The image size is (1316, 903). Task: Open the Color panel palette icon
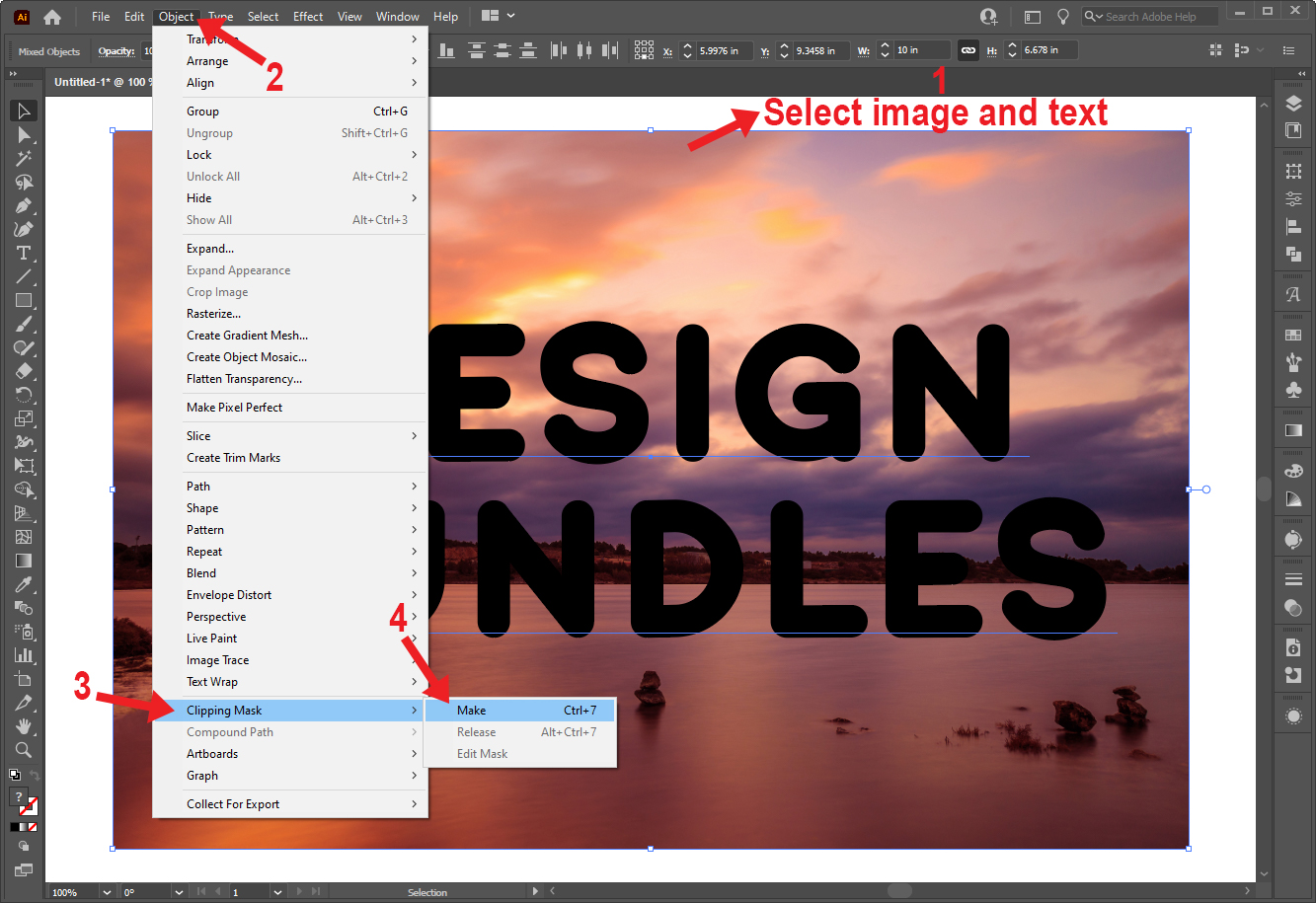tap(1293, 472)
